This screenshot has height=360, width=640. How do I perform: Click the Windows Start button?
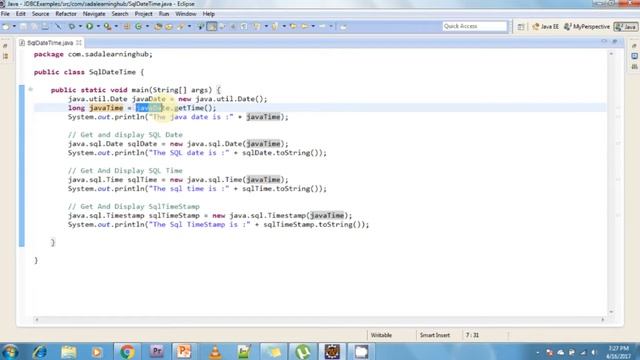click(x=10, y=352)
